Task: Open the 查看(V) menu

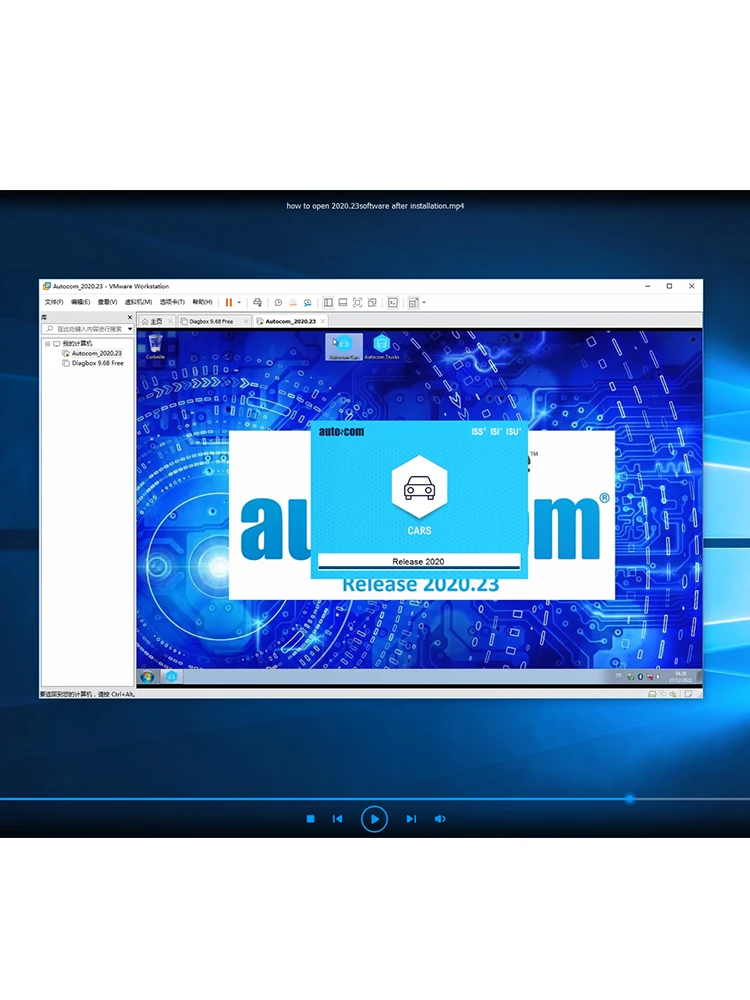Action: [107, 302]
